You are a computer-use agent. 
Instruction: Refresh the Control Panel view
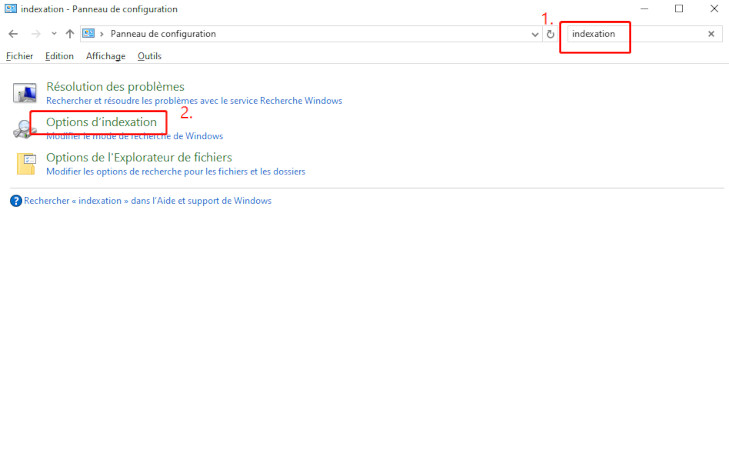[550, 34]
